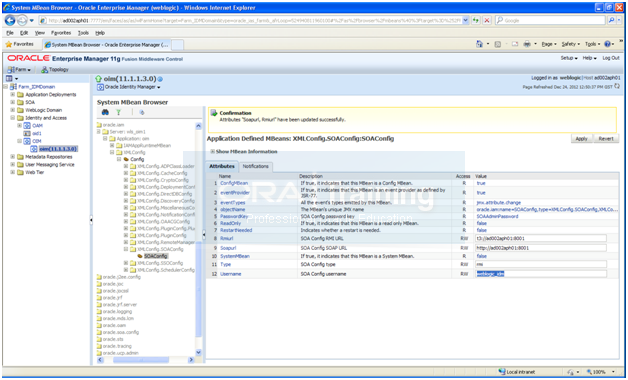Open the Username attribute link
Screen dimensions: 628x380
[231, 274]
